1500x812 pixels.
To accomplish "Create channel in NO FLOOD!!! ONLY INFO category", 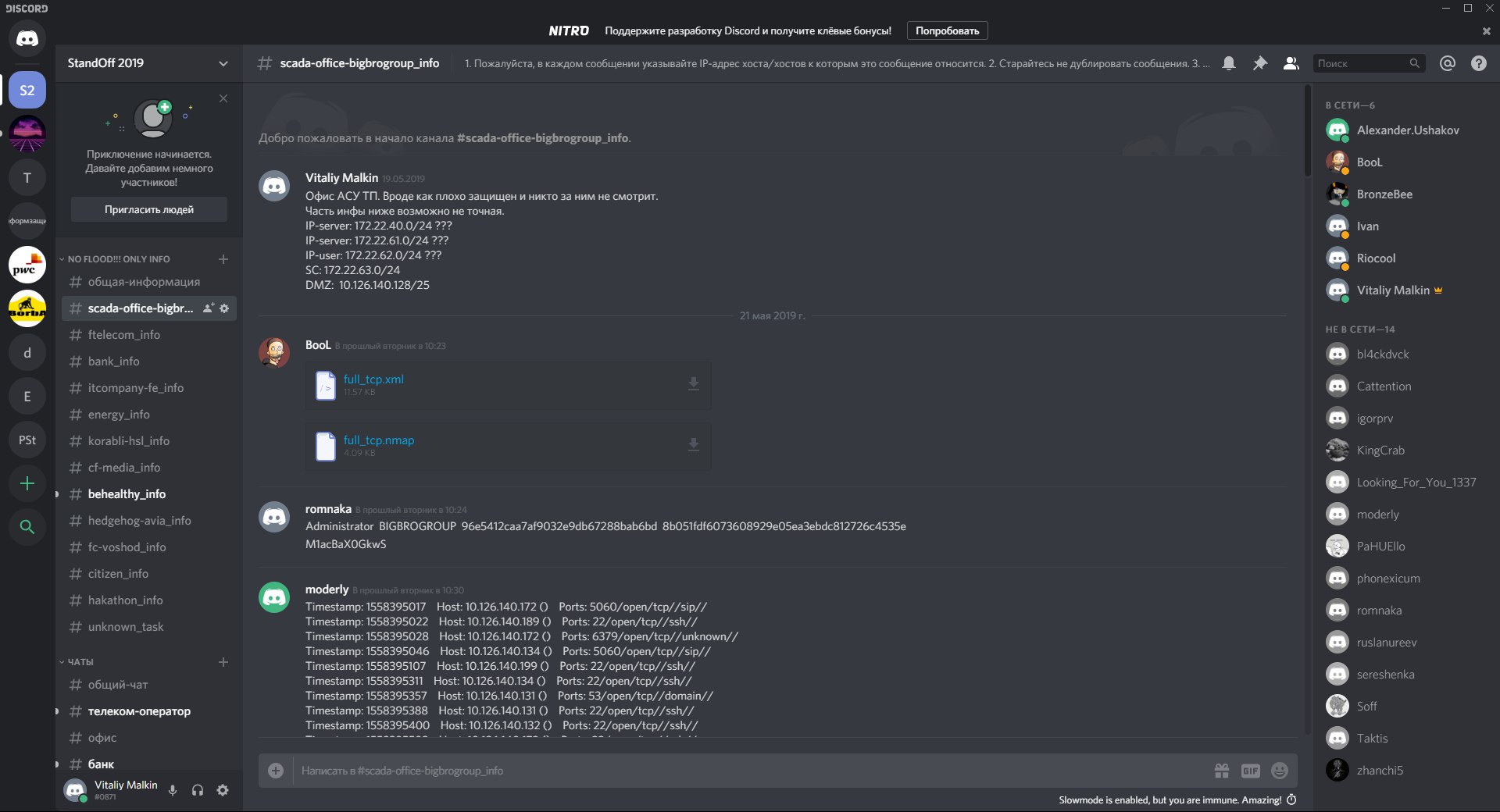I will pyautogui.click(x=223, y=259).
